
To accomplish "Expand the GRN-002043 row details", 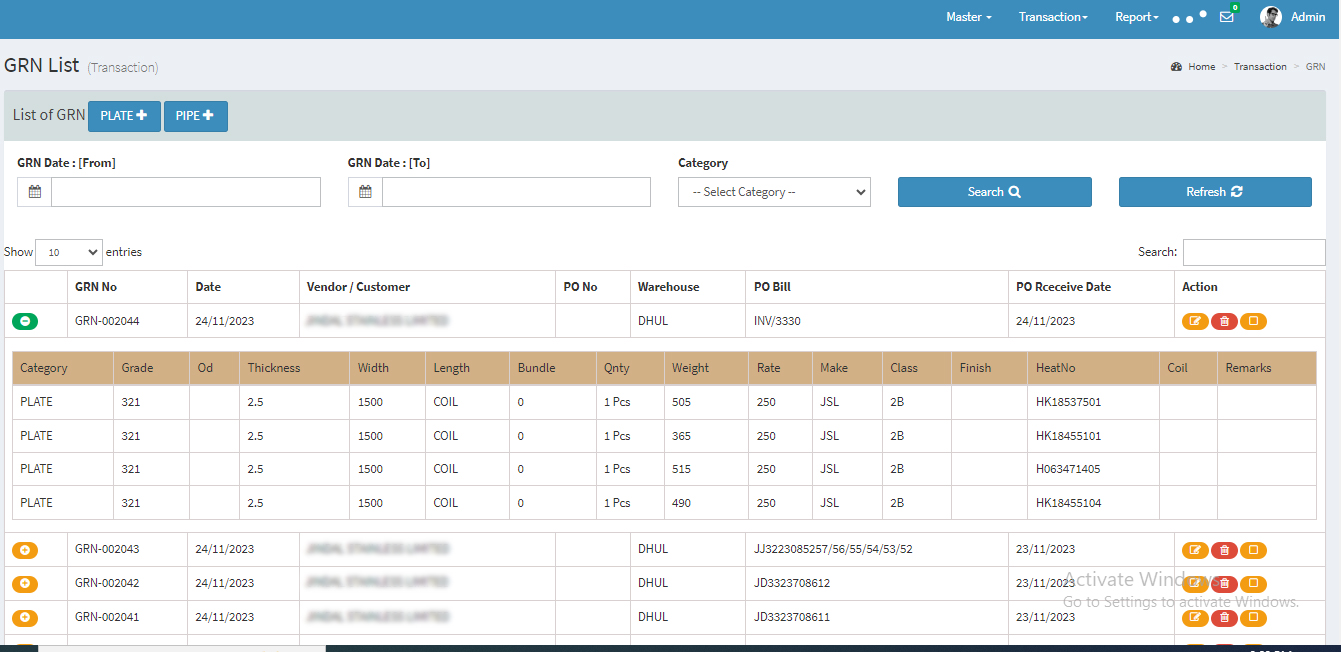I will click(x=25, y=550).
